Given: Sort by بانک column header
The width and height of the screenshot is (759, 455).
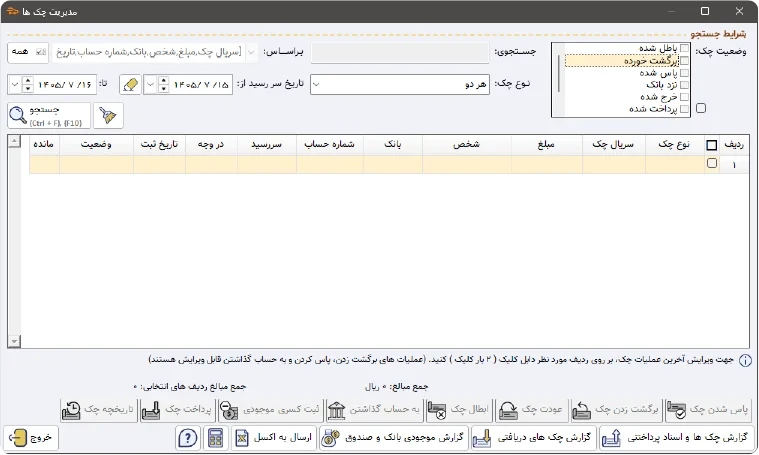Looking at the screenshot, I should point(393,145).
